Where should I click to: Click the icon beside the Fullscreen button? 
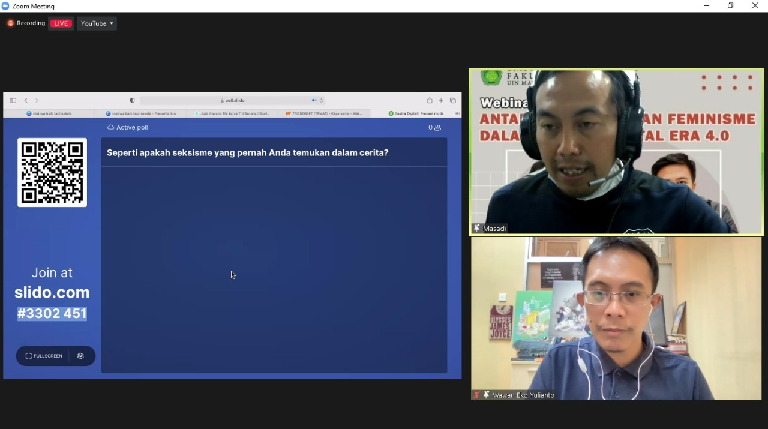point(81,356)
